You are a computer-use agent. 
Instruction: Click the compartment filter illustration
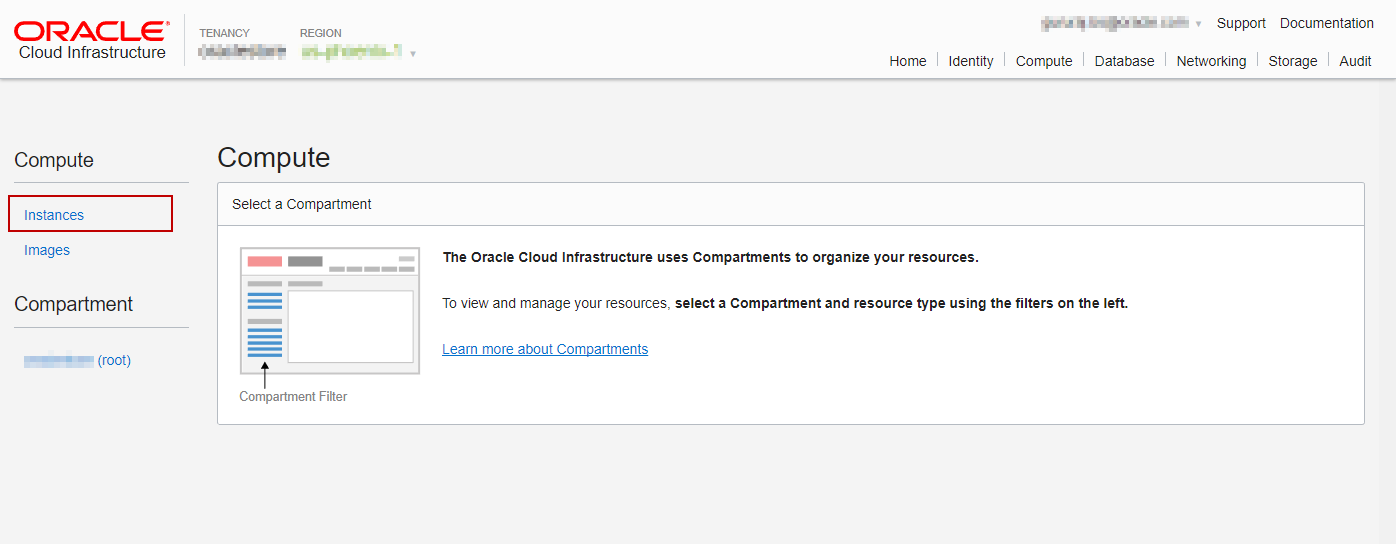[330, 310]
